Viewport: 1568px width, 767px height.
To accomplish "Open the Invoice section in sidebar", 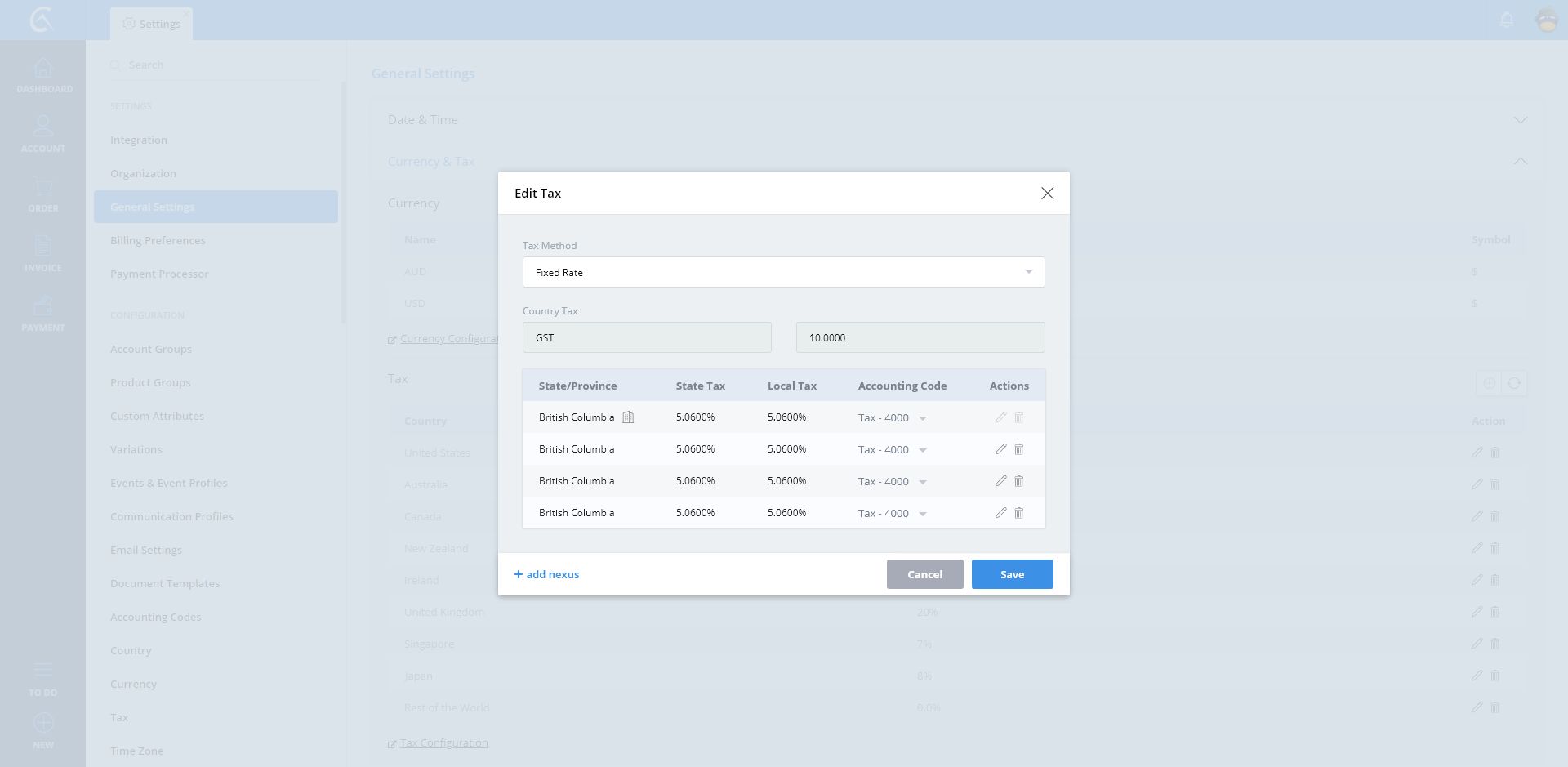I will pos(43,254).
